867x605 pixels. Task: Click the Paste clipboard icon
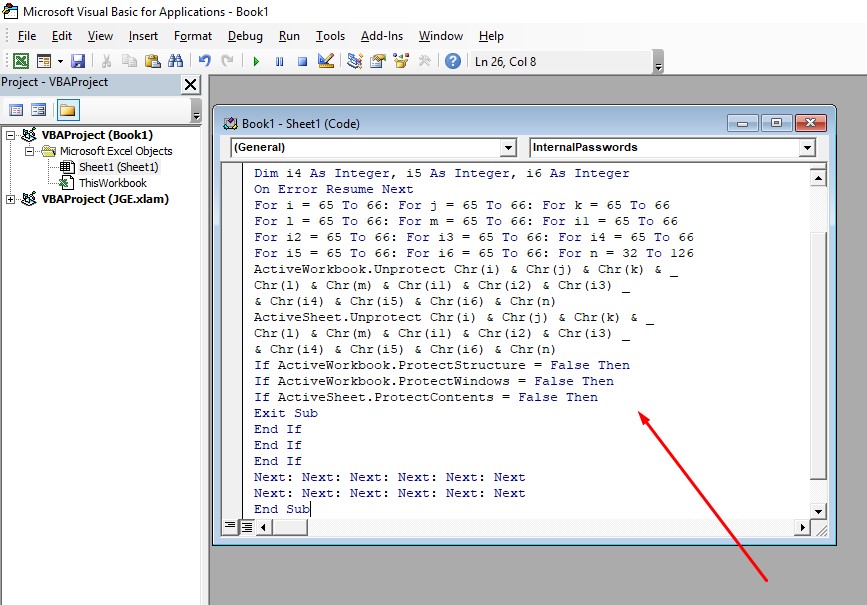(x=153, y=61)
